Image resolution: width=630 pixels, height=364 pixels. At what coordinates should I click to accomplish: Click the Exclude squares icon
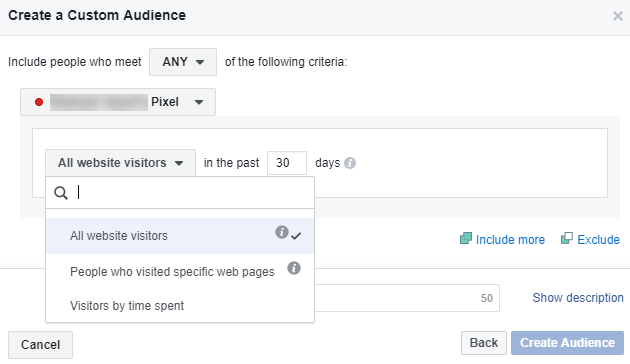pyautogui.click(x=567, y=239)
